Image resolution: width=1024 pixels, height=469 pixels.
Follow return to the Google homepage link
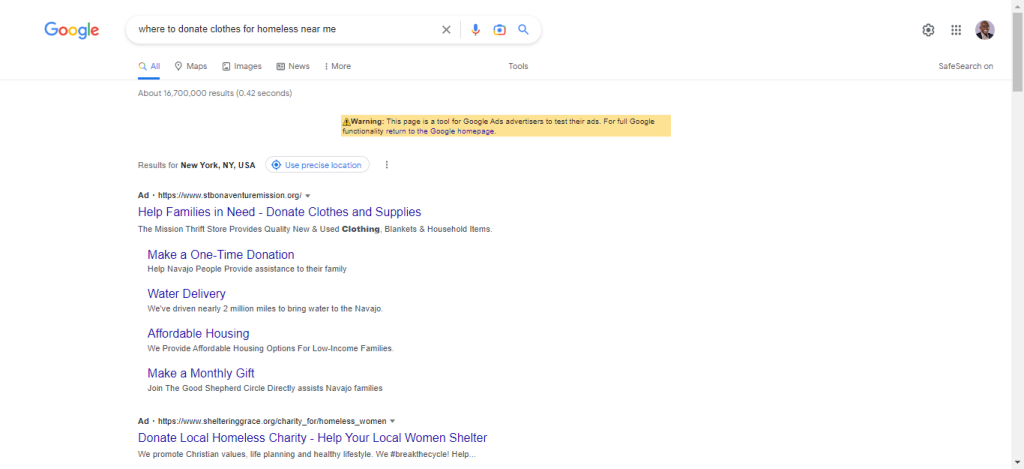440,131
